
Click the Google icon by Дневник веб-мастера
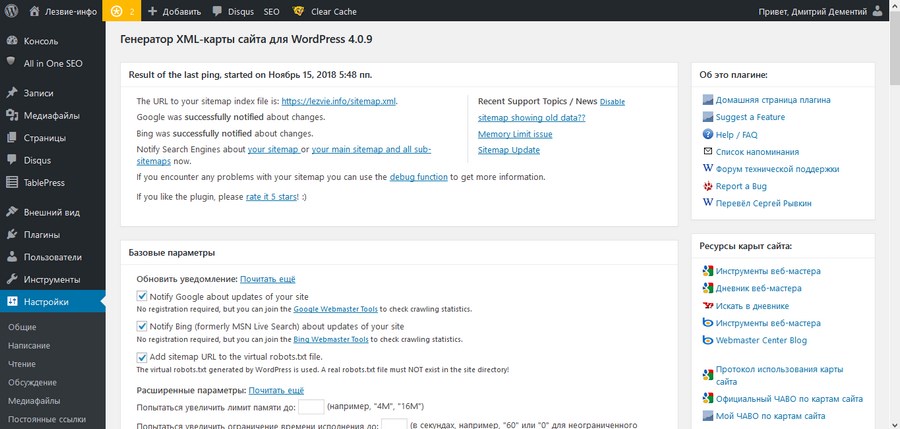coord(708,288)
